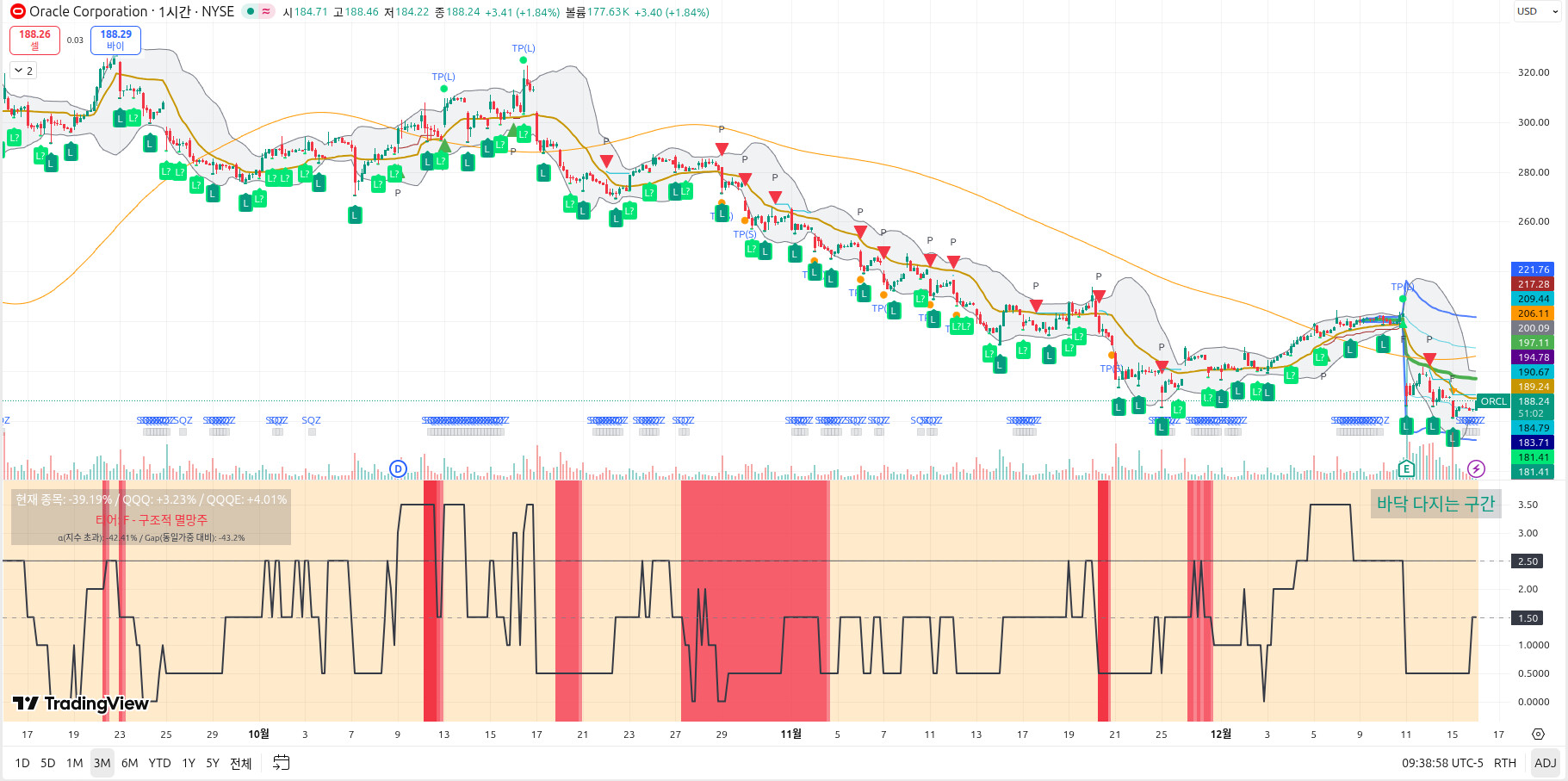The image size is (1568, 781).
Task: Click the TP(L) take-profit marker at the 320 peak
Action: pyautogui.click(x=524, y=48)
